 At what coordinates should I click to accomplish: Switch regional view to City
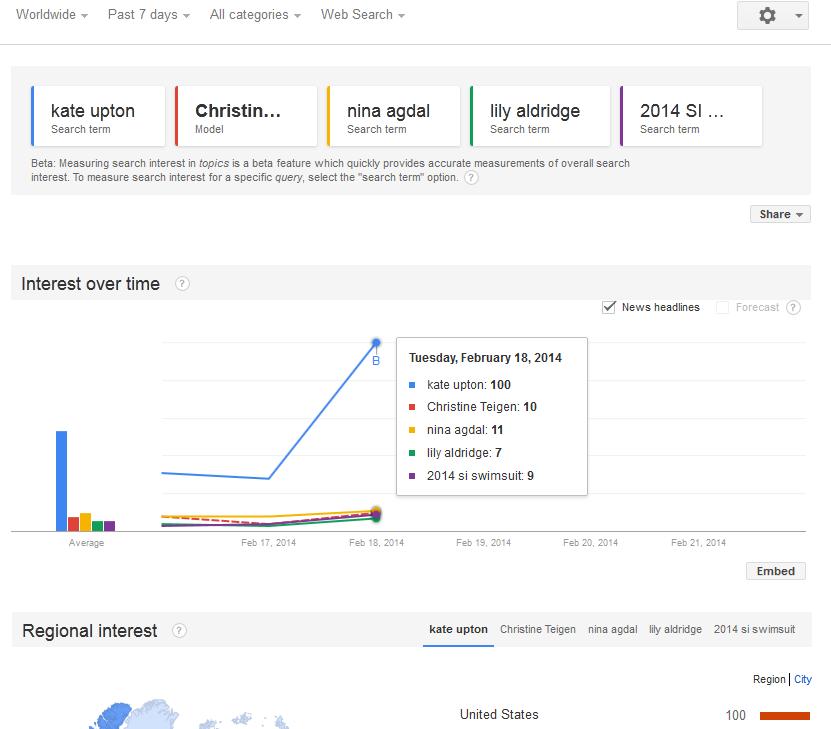803,680
